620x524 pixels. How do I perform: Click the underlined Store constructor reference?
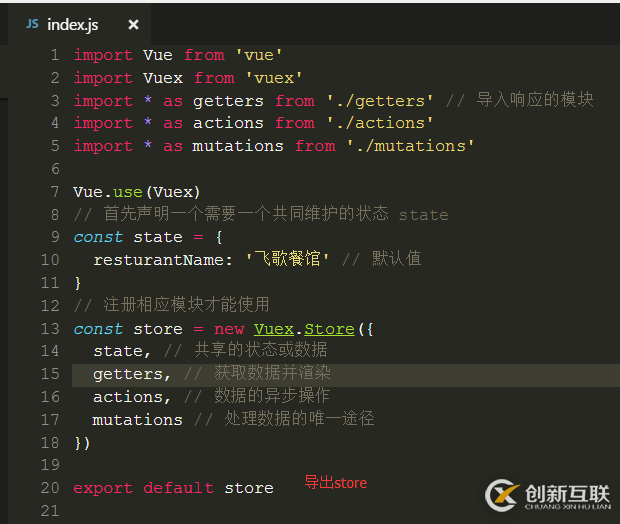tap(329, 329)
